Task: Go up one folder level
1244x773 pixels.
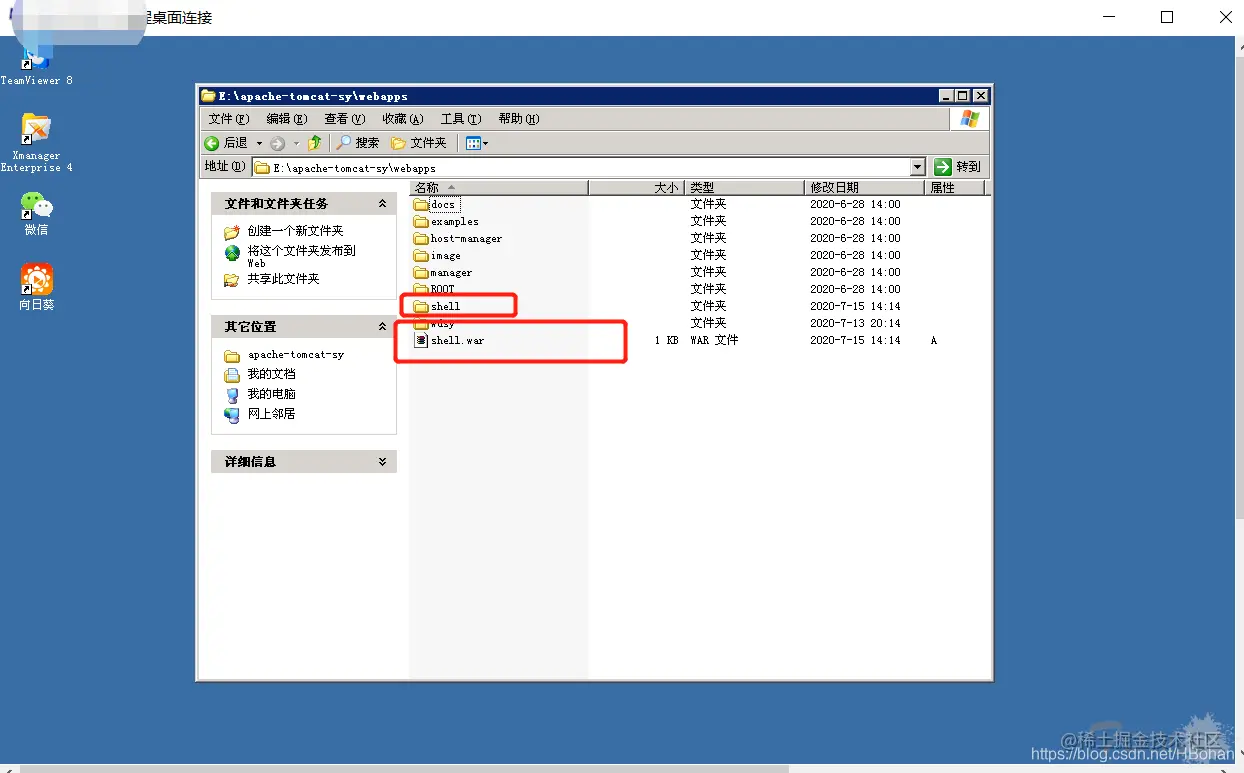Action: click(x=315, y=143)
